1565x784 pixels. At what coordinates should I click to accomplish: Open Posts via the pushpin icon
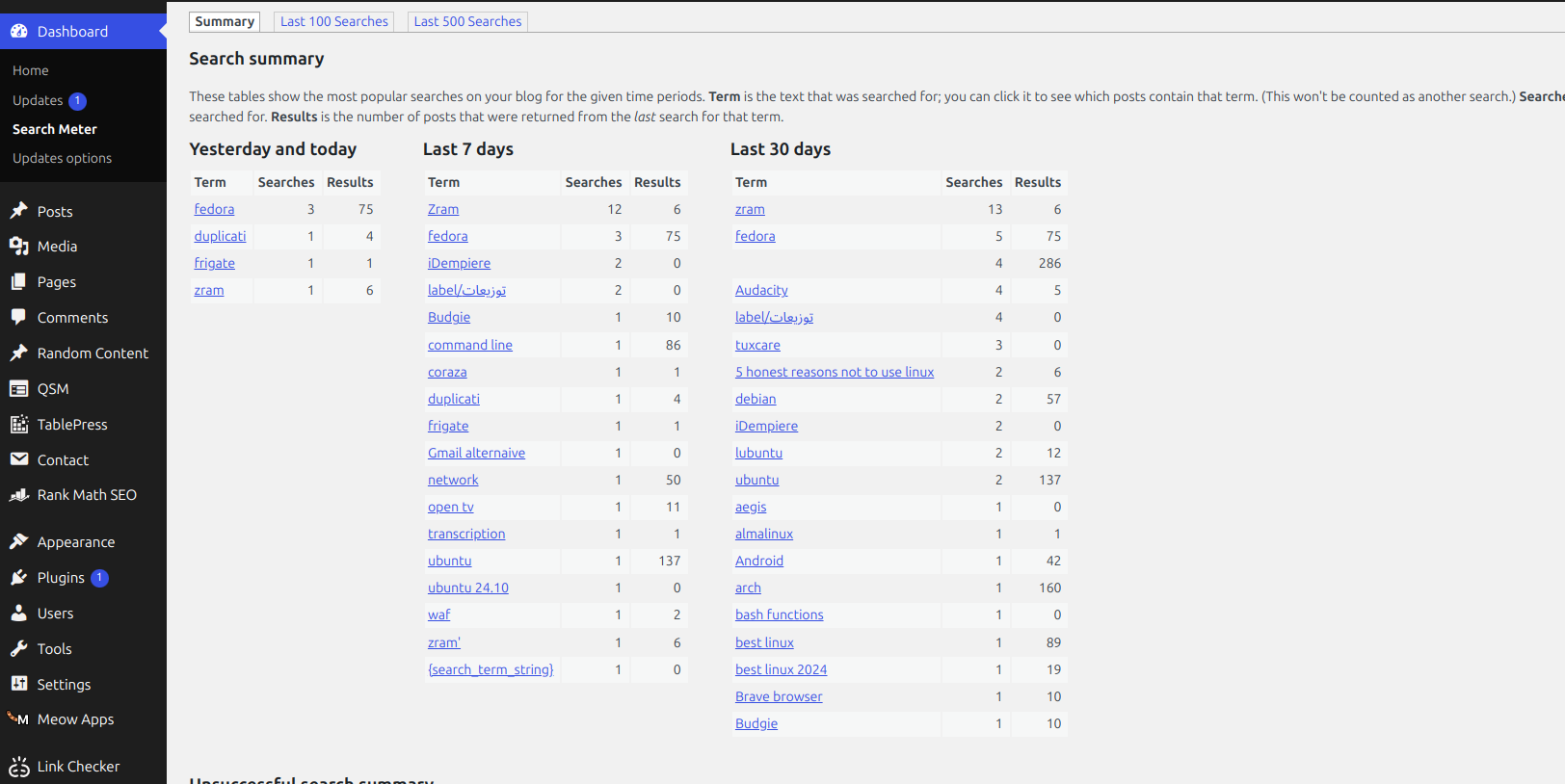point(19,211)
